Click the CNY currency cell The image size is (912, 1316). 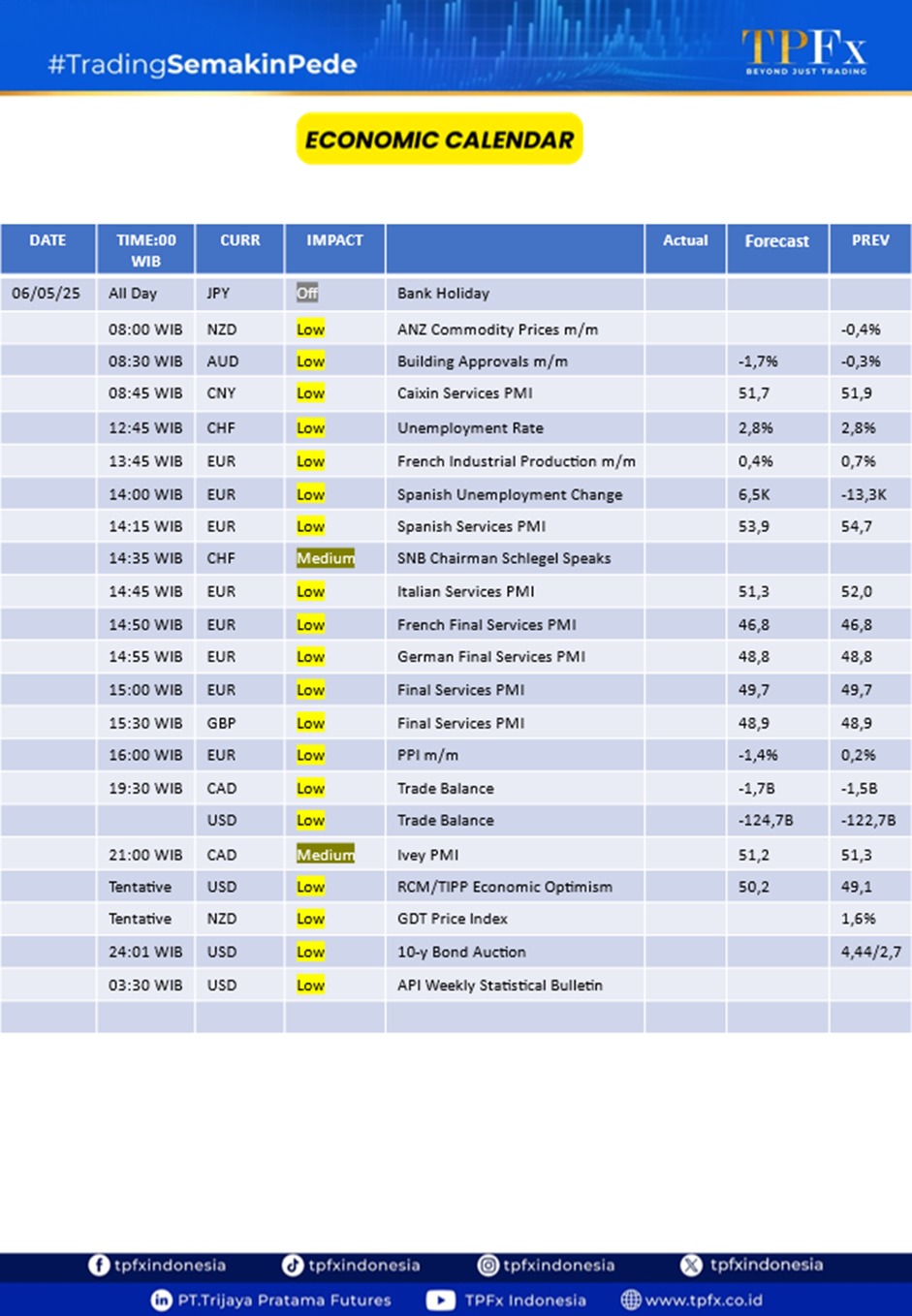coord(221,393)
